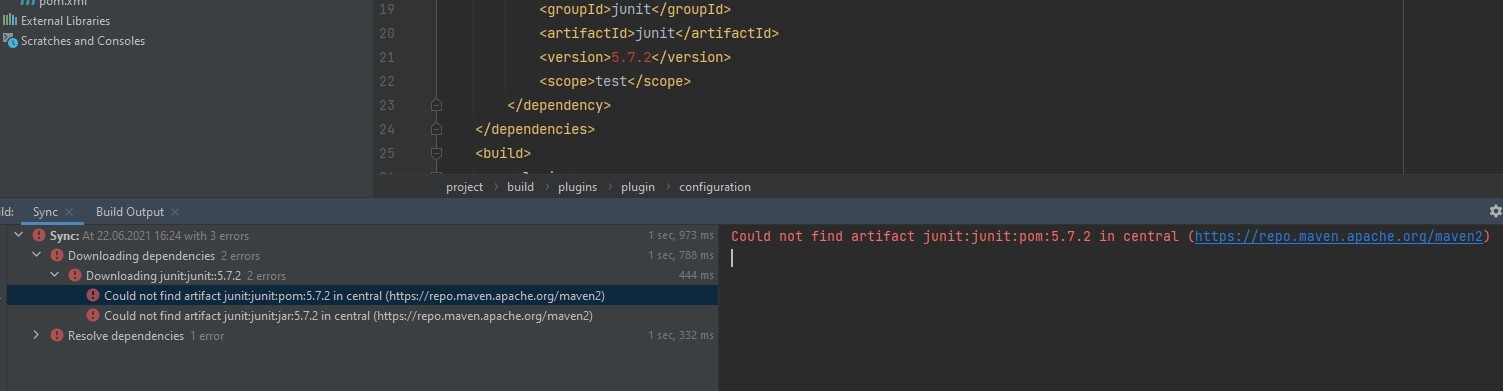Click the Scratches and Consoles icon
This screenshot has width=1503, height=391.
click(x=10, y=41)
